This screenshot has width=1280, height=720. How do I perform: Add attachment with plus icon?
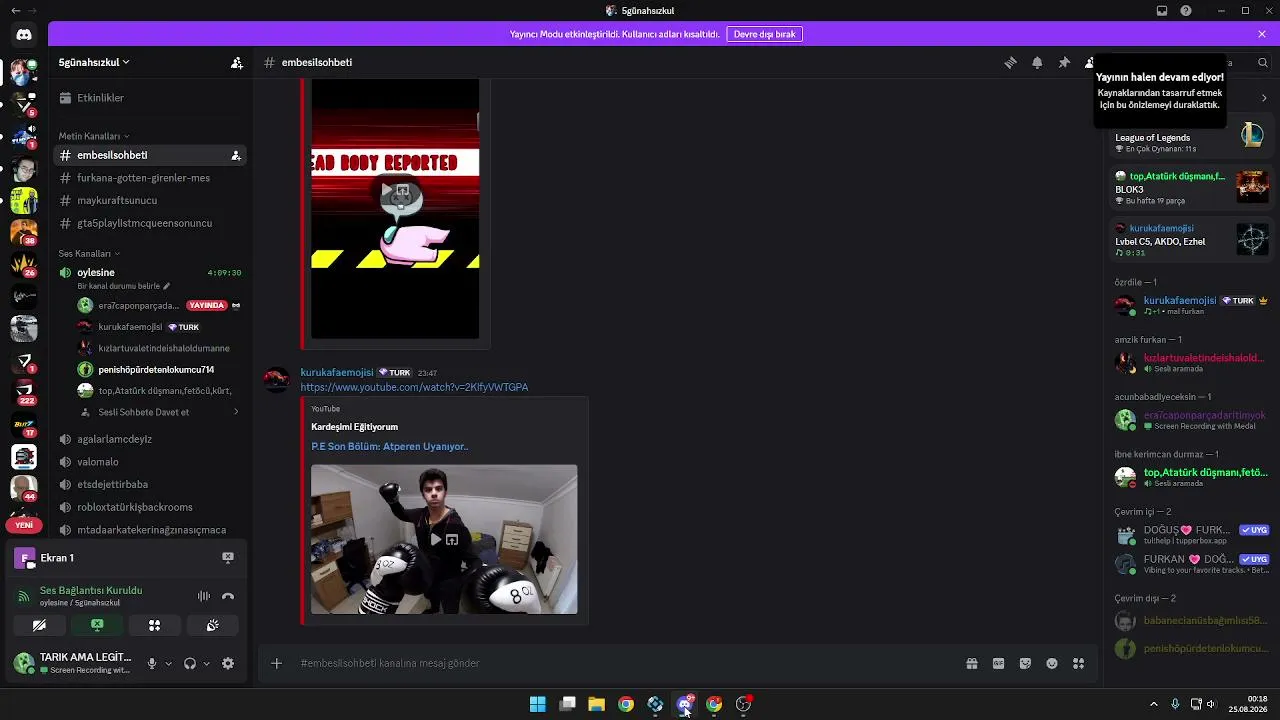click(277, 663)
